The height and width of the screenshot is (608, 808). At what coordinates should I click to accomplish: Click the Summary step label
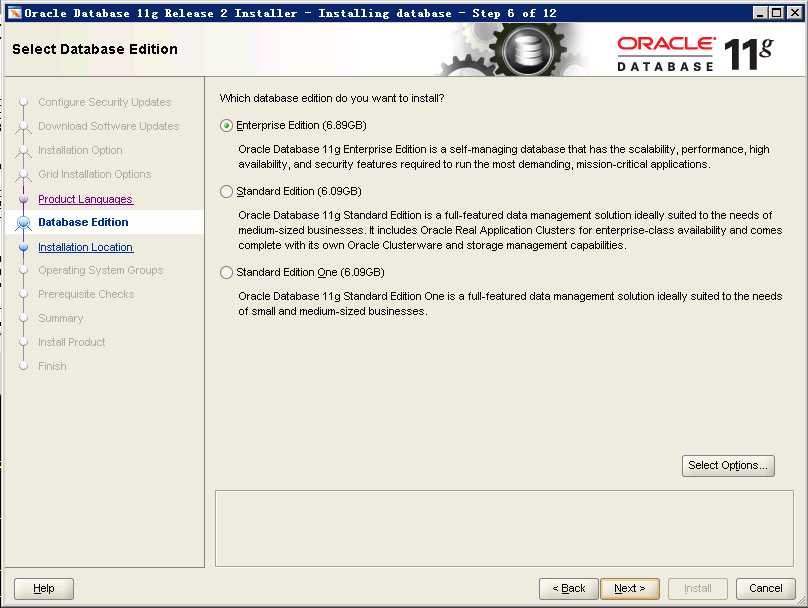tap(60, 318)
